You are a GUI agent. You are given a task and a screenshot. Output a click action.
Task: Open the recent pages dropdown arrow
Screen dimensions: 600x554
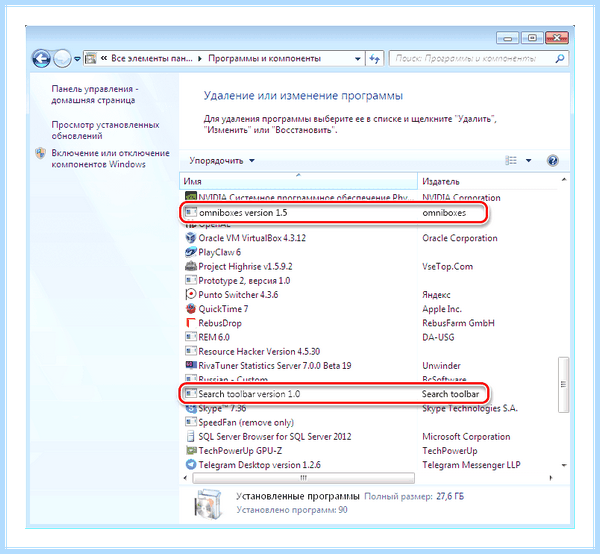tap(77, 59)
